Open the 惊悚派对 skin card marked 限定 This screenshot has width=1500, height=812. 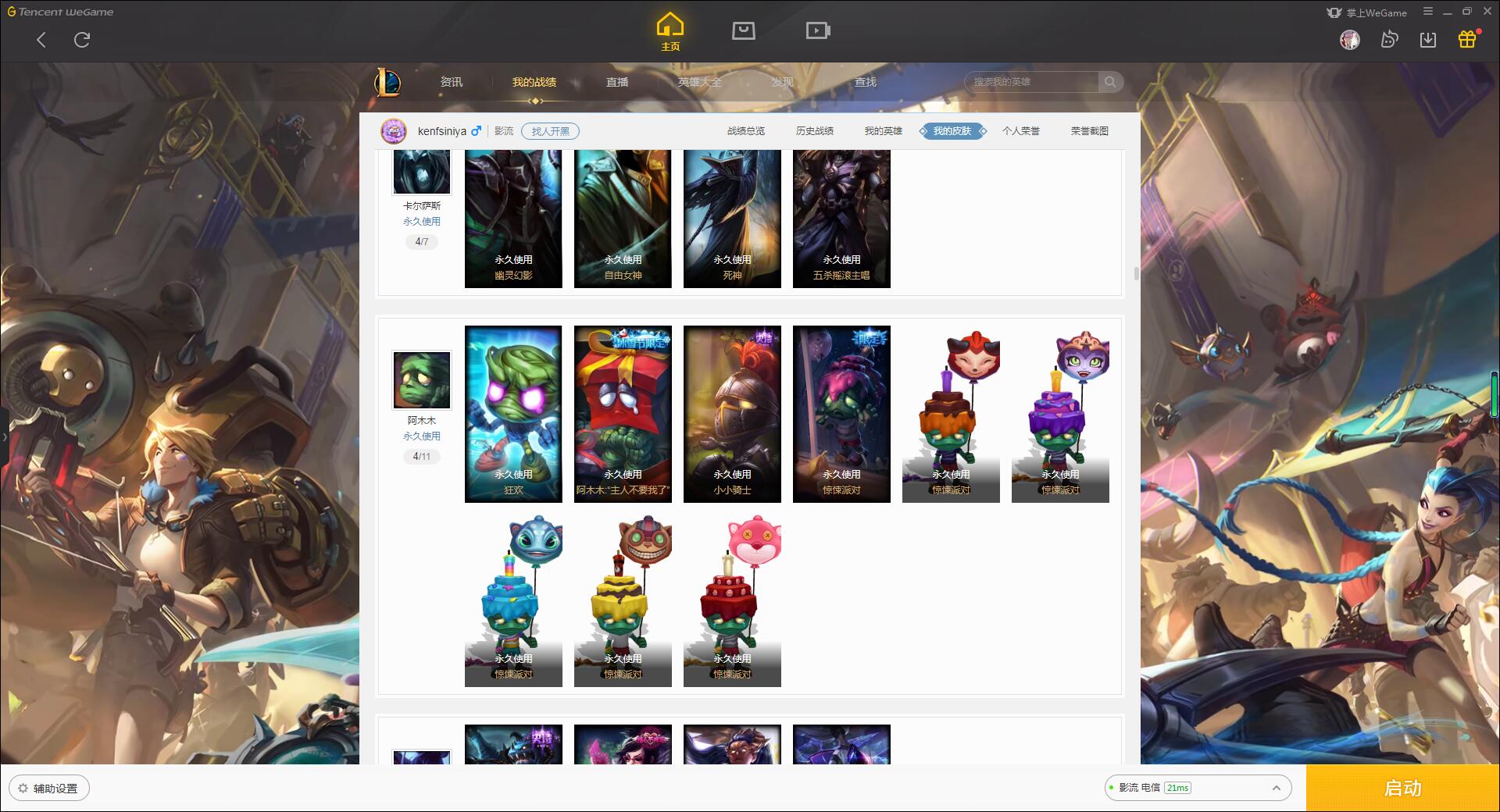click(x=841, y=414)
